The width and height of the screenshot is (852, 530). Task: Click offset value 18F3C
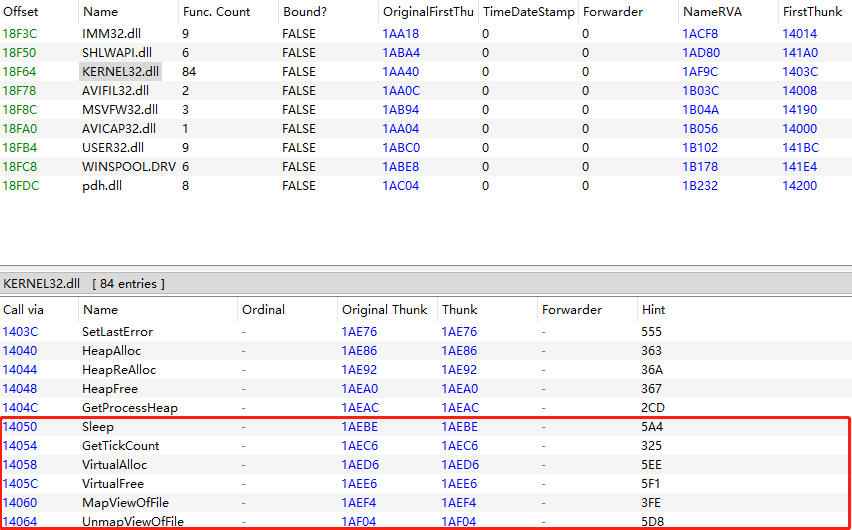point(20,34)
